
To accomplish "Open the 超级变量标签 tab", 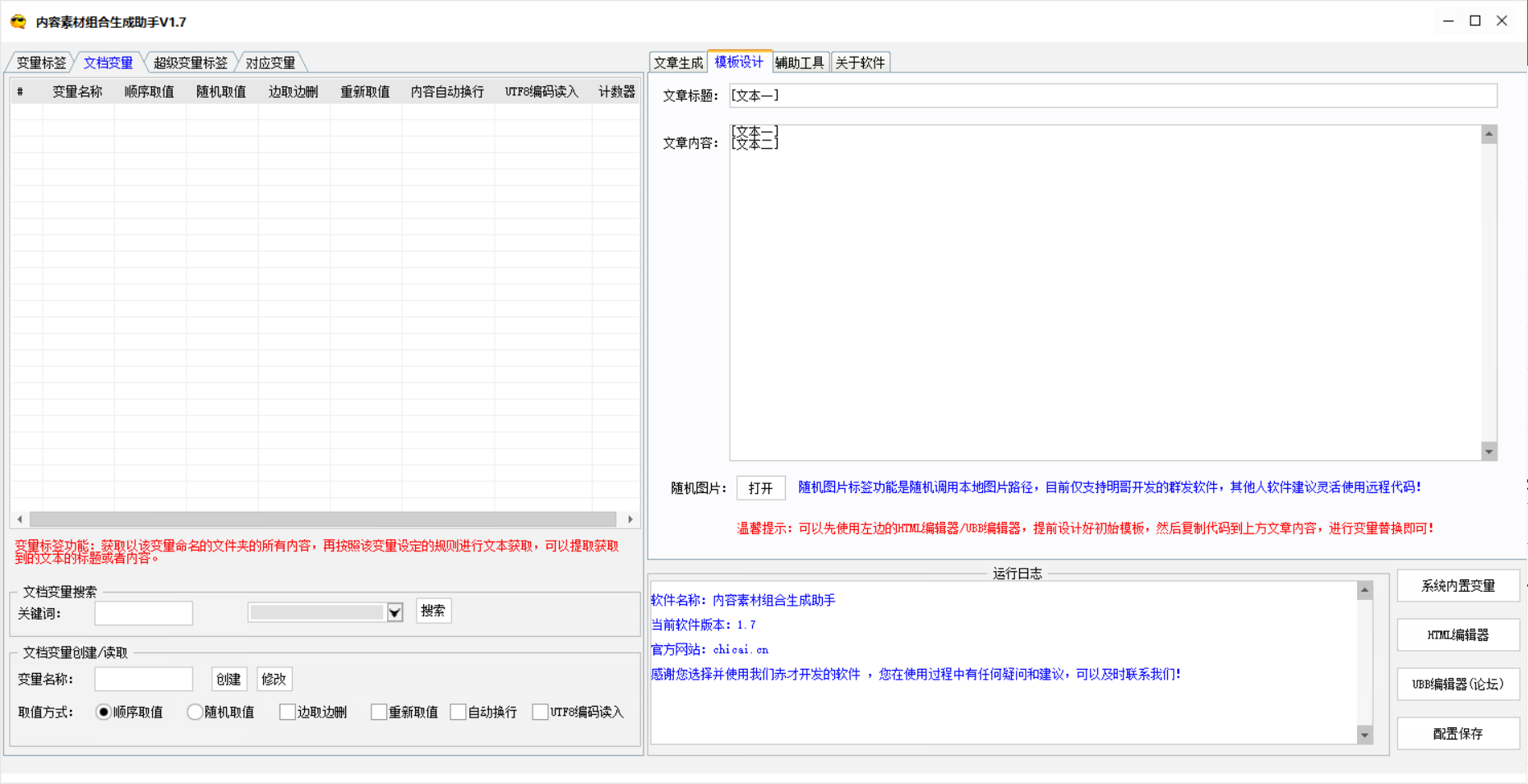I will [191, 62].
